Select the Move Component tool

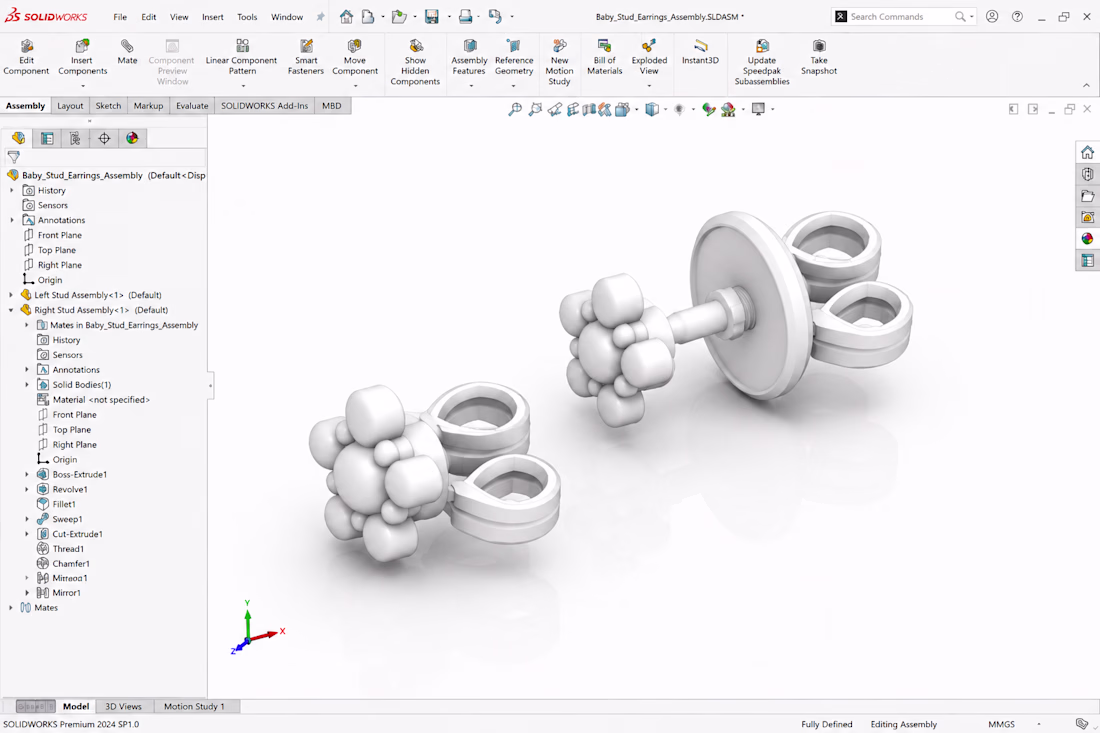coord(355,57)
